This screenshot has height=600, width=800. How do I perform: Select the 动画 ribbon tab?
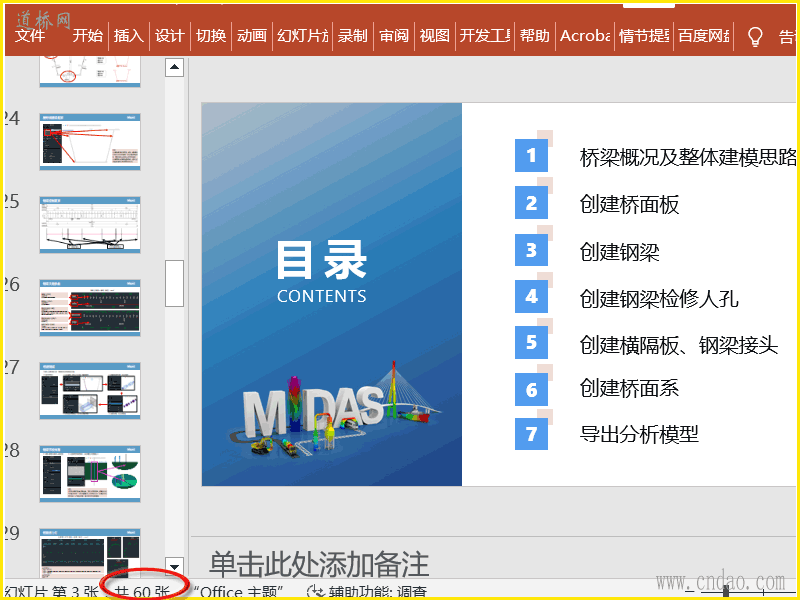[252, 35]
